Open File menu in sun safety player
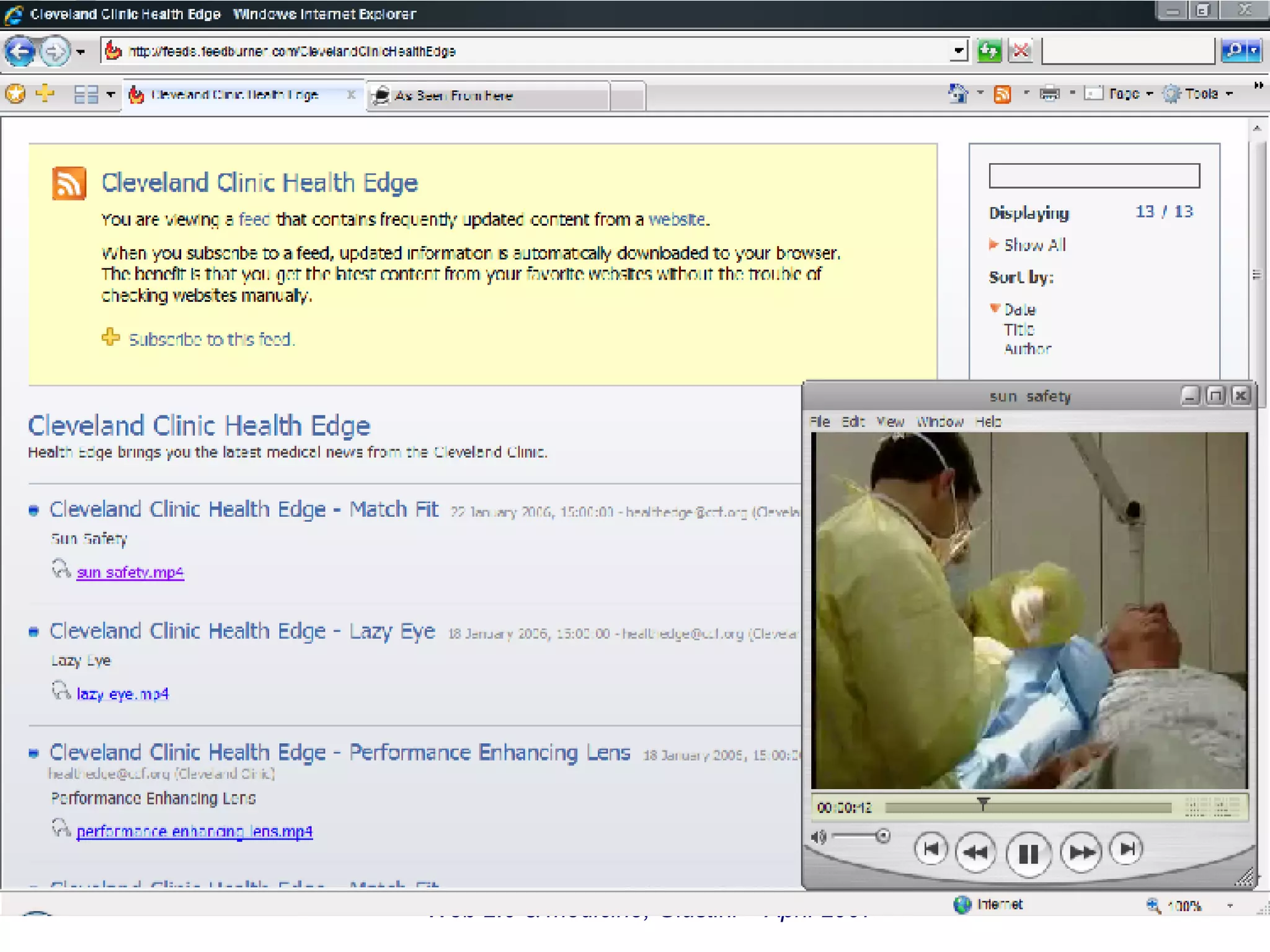The image size is (1270, 952). pos(819,421)
